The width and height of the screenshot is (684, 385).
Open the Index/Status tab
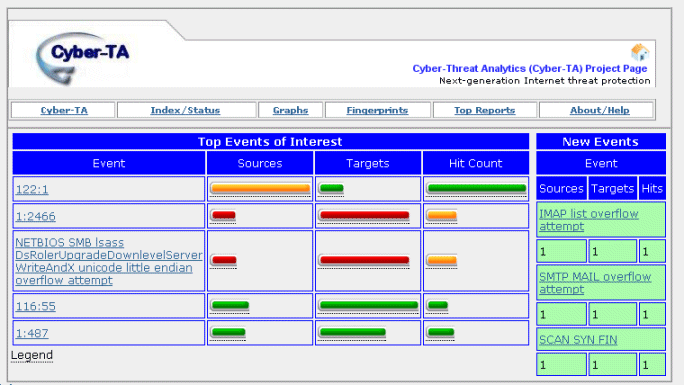tap(185, 110)
